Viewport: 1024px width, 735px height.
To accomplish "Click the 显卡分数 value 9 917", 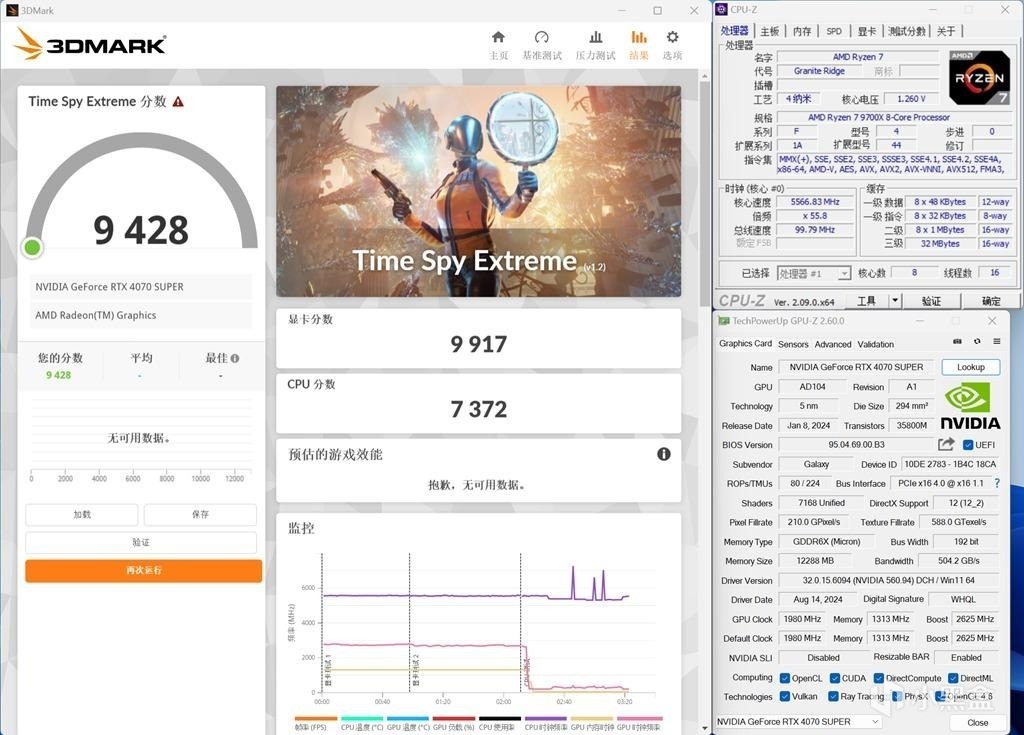I will coord(478,344).
